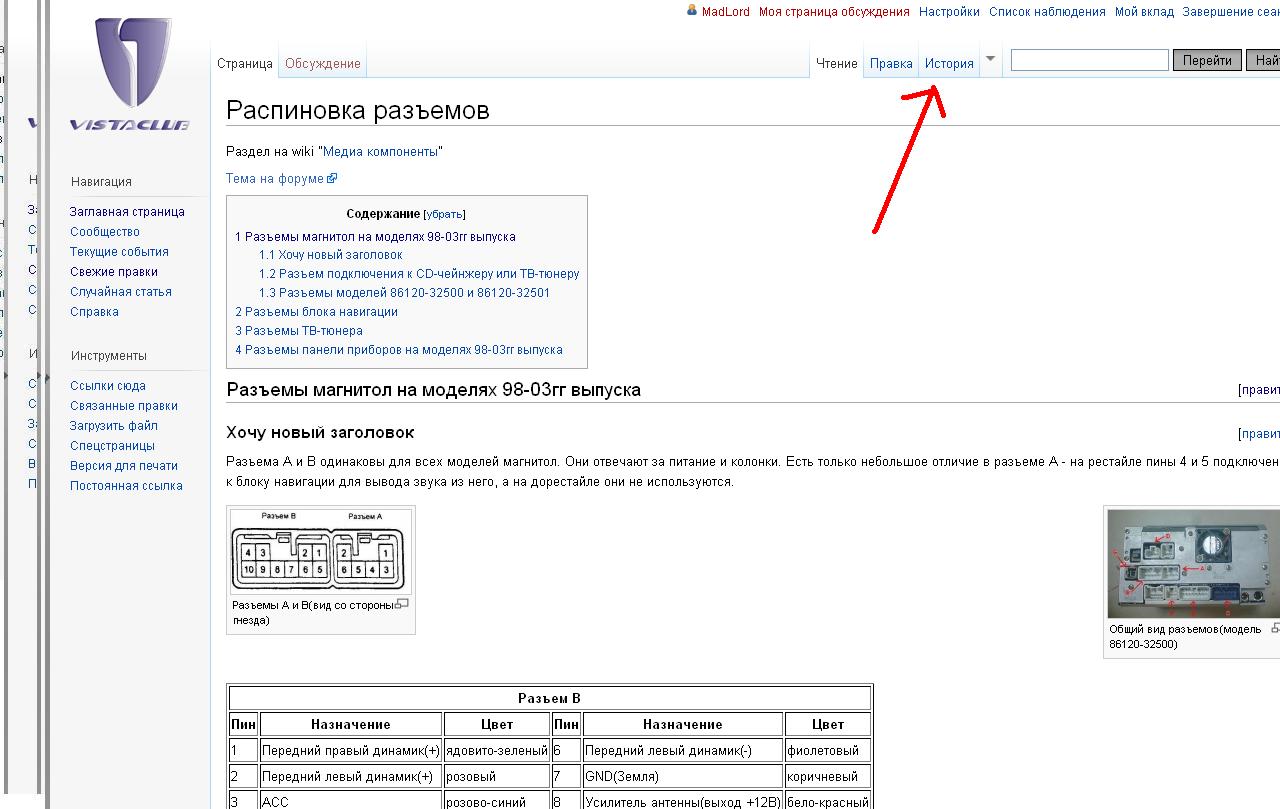The height and width of the screenshot is (809, 1280).
Task: Open the Медиа компоненты link
Action: click(x=380, y=152)
